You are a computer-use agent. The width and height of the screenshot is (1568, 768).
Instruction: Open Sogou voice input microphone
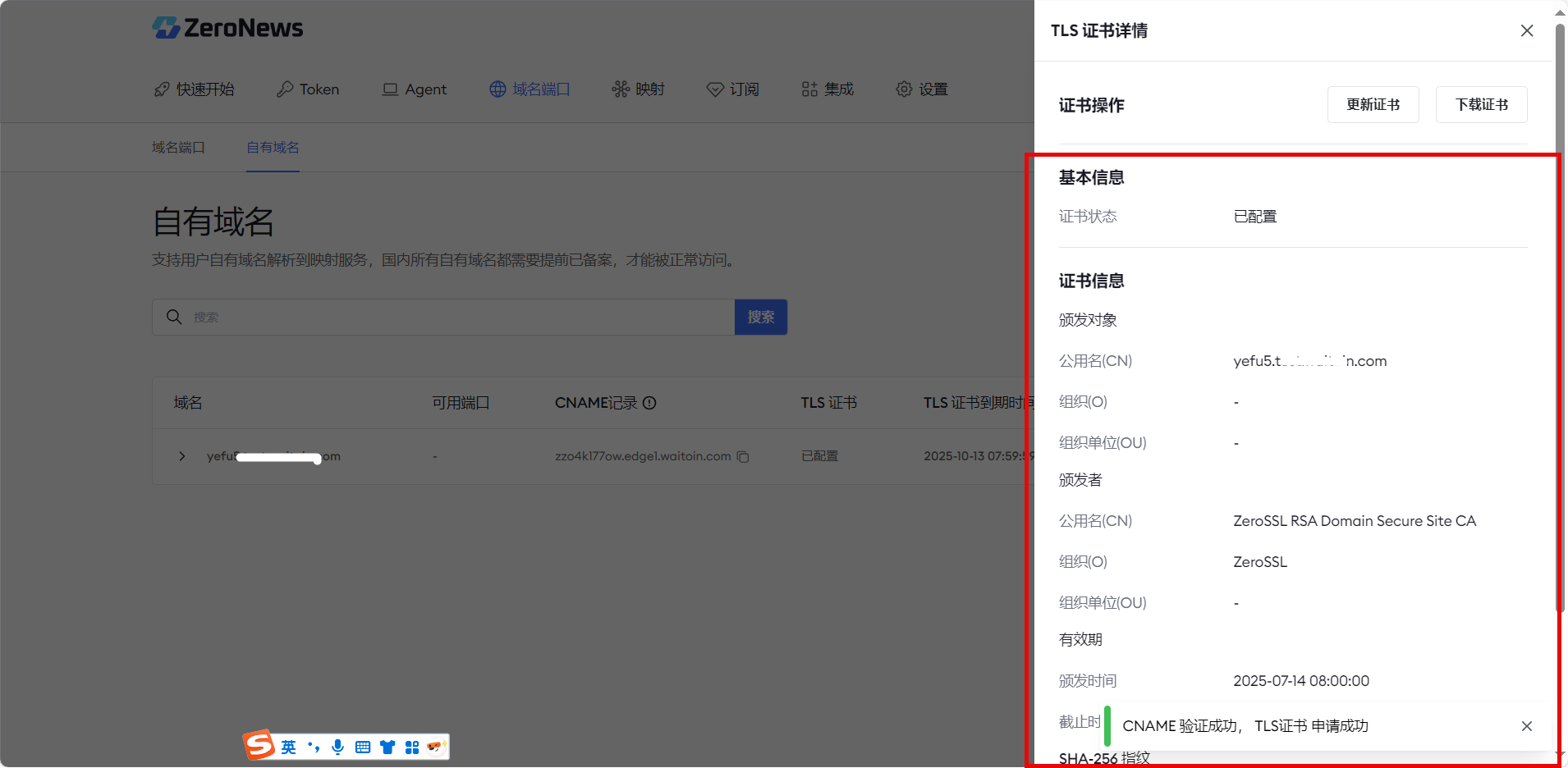[337, 747]
